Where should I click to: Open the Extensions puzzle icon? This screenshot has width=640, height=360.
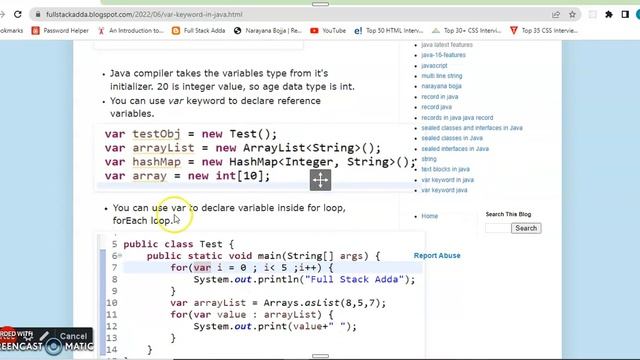point(609,15)
